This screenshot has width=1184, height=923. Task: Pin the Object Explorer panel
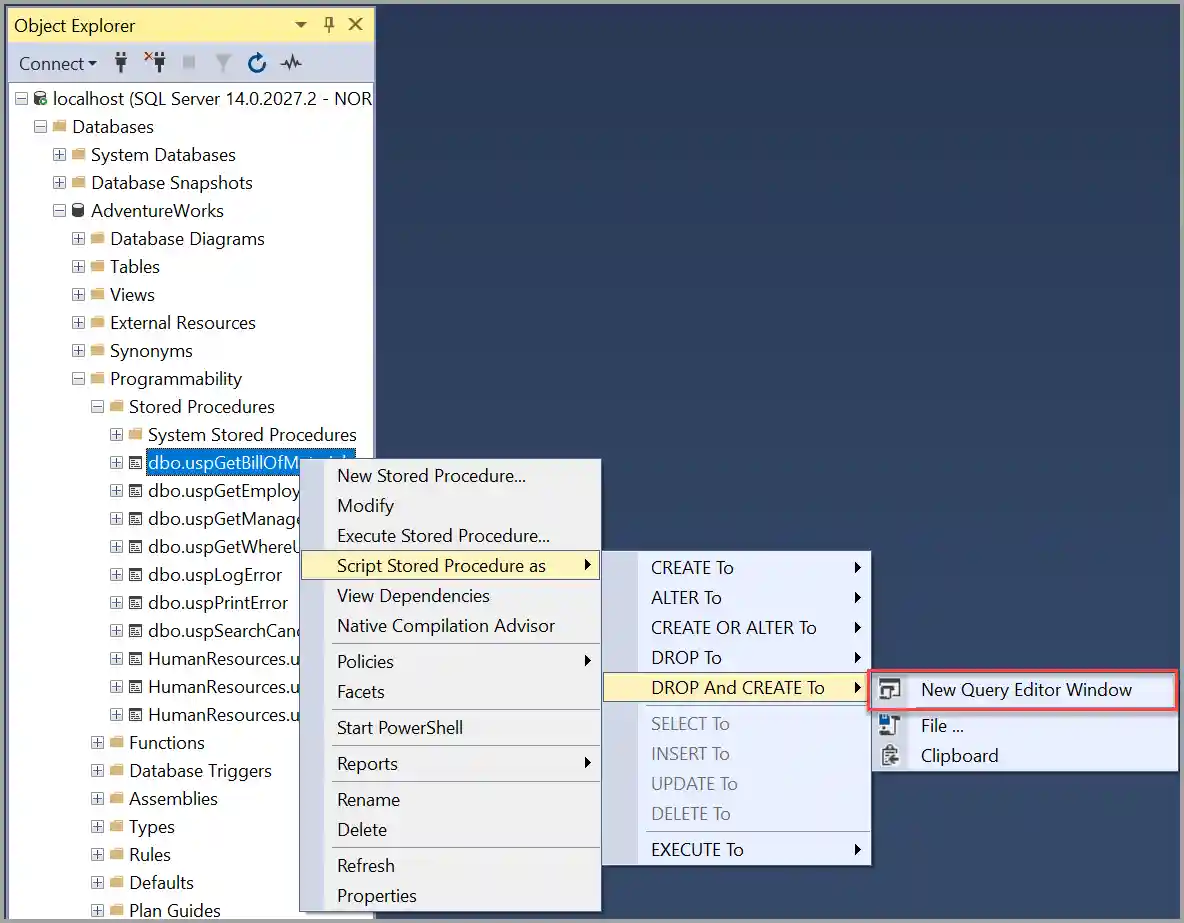[x=329, y=24]
